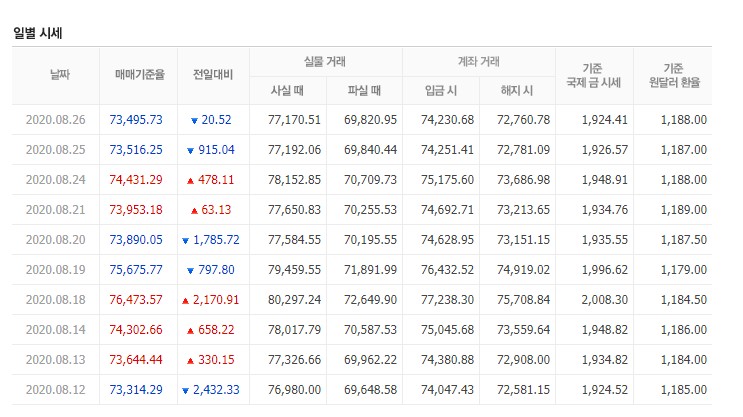Click the 기준 국제 금 시세 header
The height and width of the screenshot is (417, 743).
pyautogui.click(x=594, y=75)
